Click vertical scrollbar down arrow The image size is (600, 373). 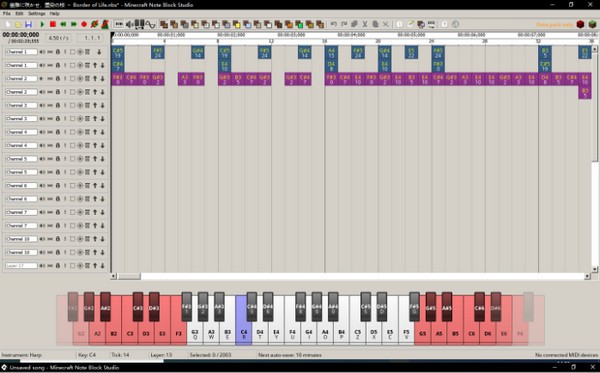point(595,269)
